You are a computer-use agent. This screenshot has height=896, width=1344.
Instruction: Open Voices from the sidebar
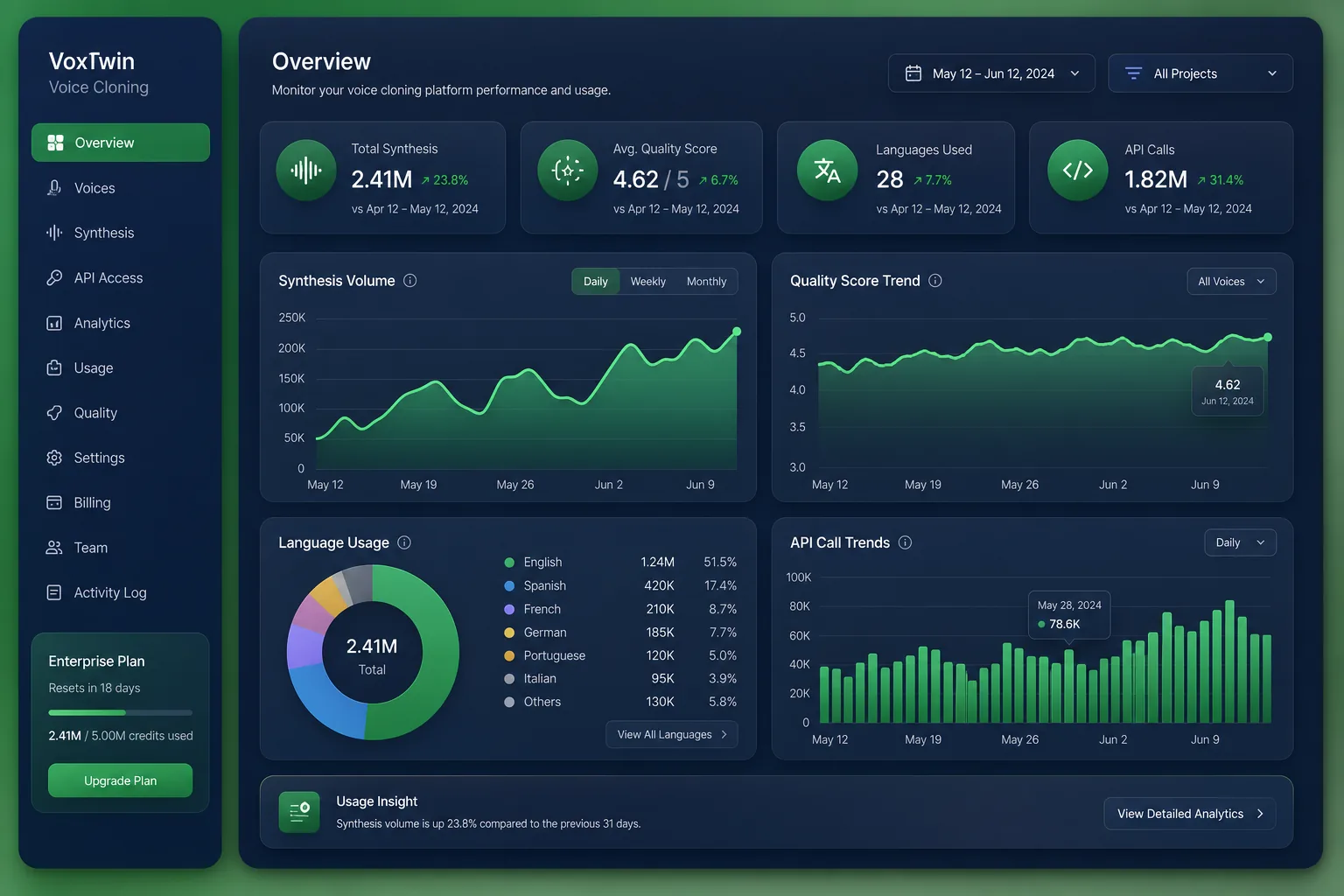[x=121, y=188]
